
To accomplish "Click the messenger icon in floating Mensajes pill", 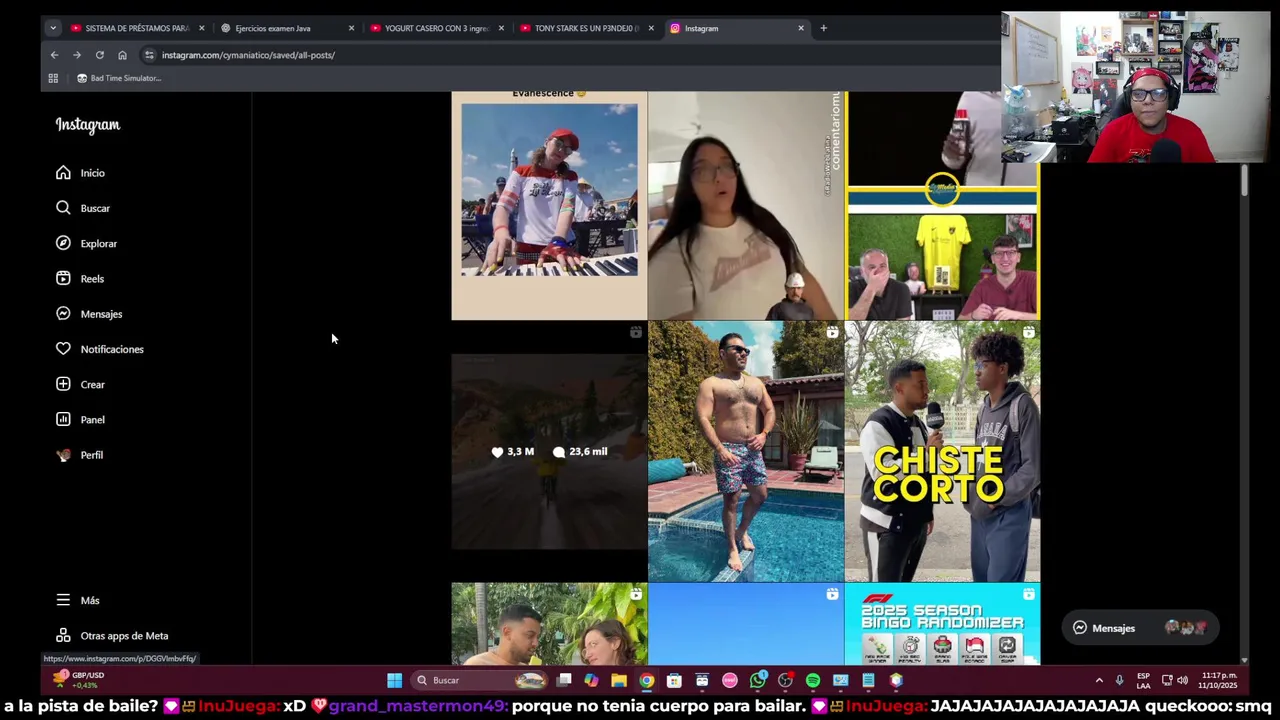I will (1080, 628).
